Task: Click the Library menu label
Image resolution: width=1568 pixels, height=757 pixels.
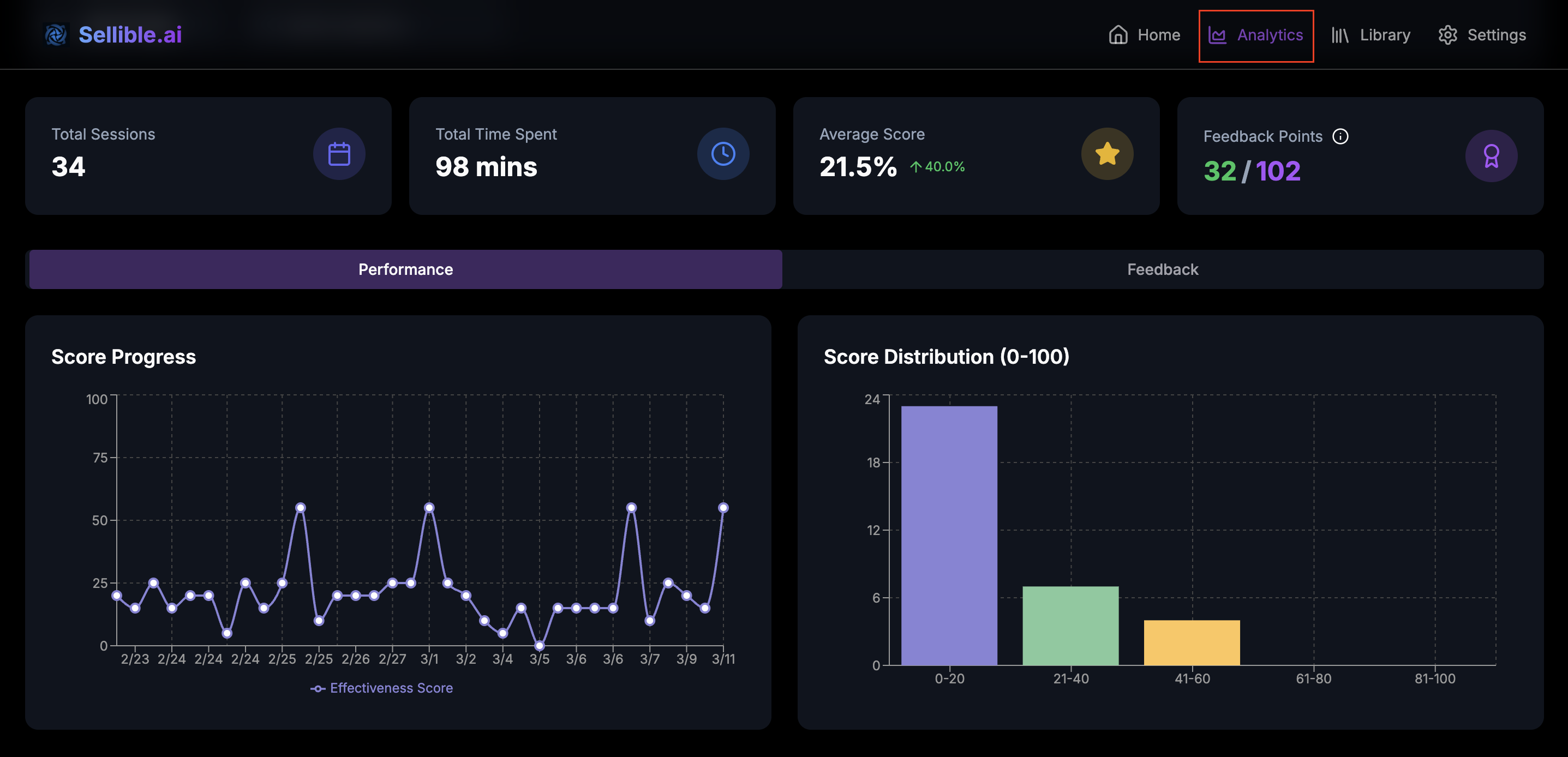Action: click(1384, 35)
